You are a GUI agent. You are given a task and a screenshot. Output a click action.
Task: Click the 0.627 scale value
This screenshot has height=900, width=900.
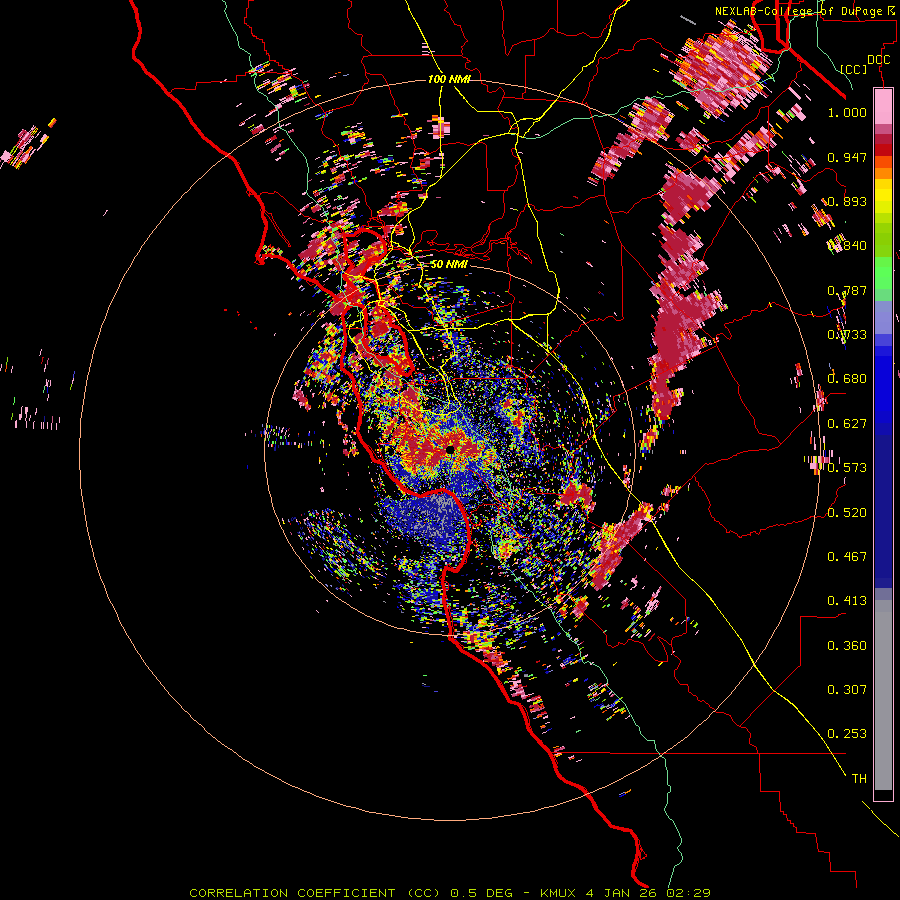click(847, 424)
